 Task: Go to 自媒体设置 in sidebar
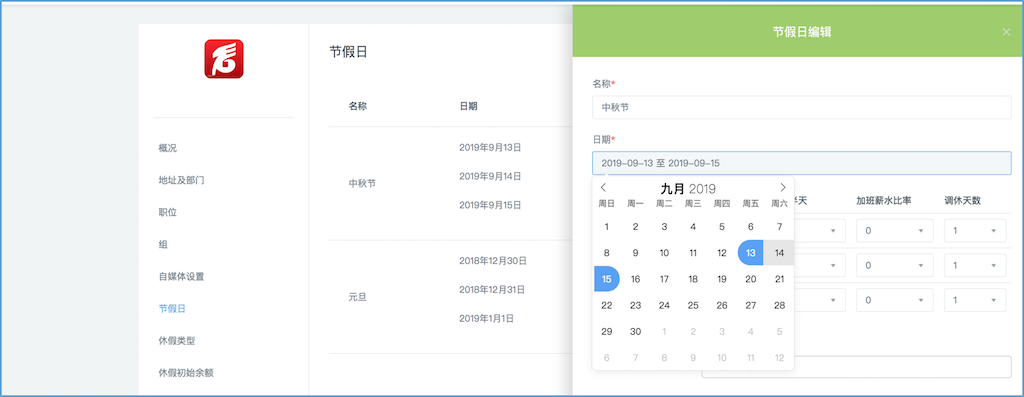point(182,276)
